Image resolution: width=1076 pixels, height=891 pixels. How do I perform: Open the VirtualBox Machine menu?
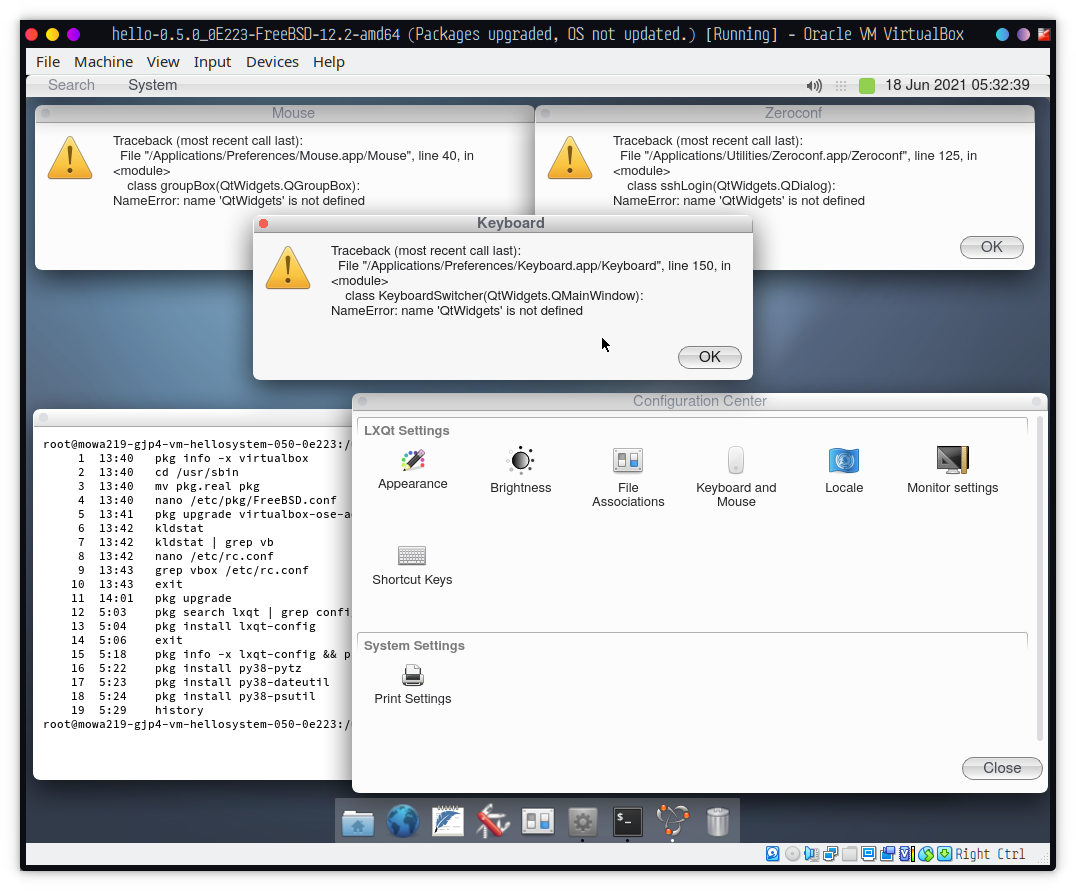click(x=103, y=62)
